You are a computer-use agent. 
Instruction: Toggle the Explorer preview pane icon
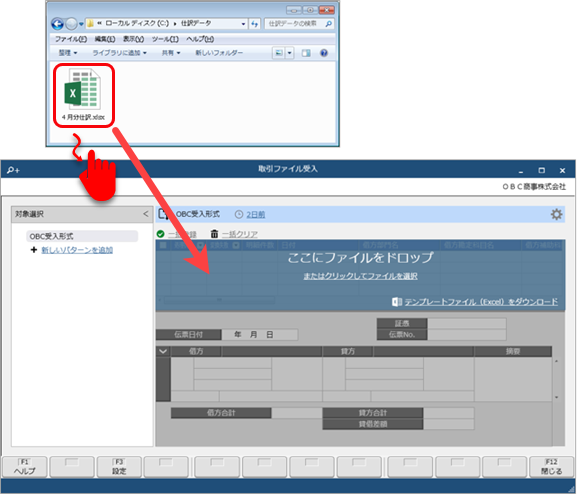[306, 53]
